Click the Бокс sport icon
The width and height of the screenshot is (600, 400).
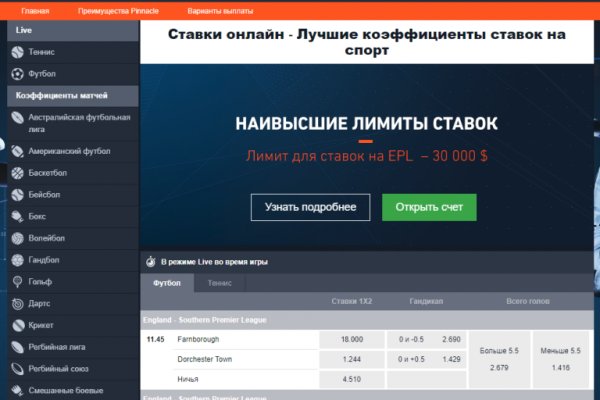point(17,216)
